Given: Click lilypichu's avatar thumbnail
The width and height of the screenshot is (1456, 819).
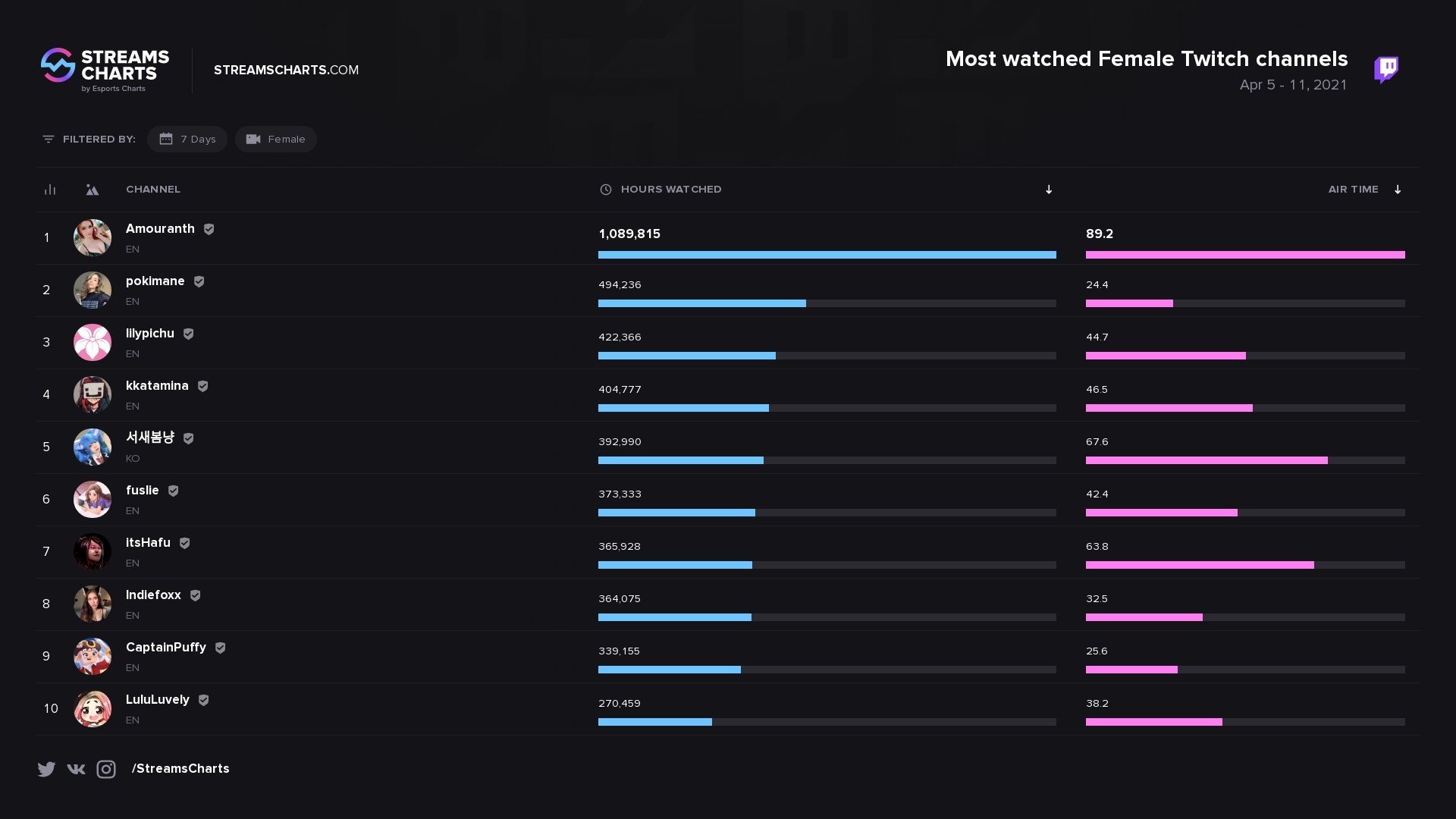Looking at the screenshot, I should 93,343.
